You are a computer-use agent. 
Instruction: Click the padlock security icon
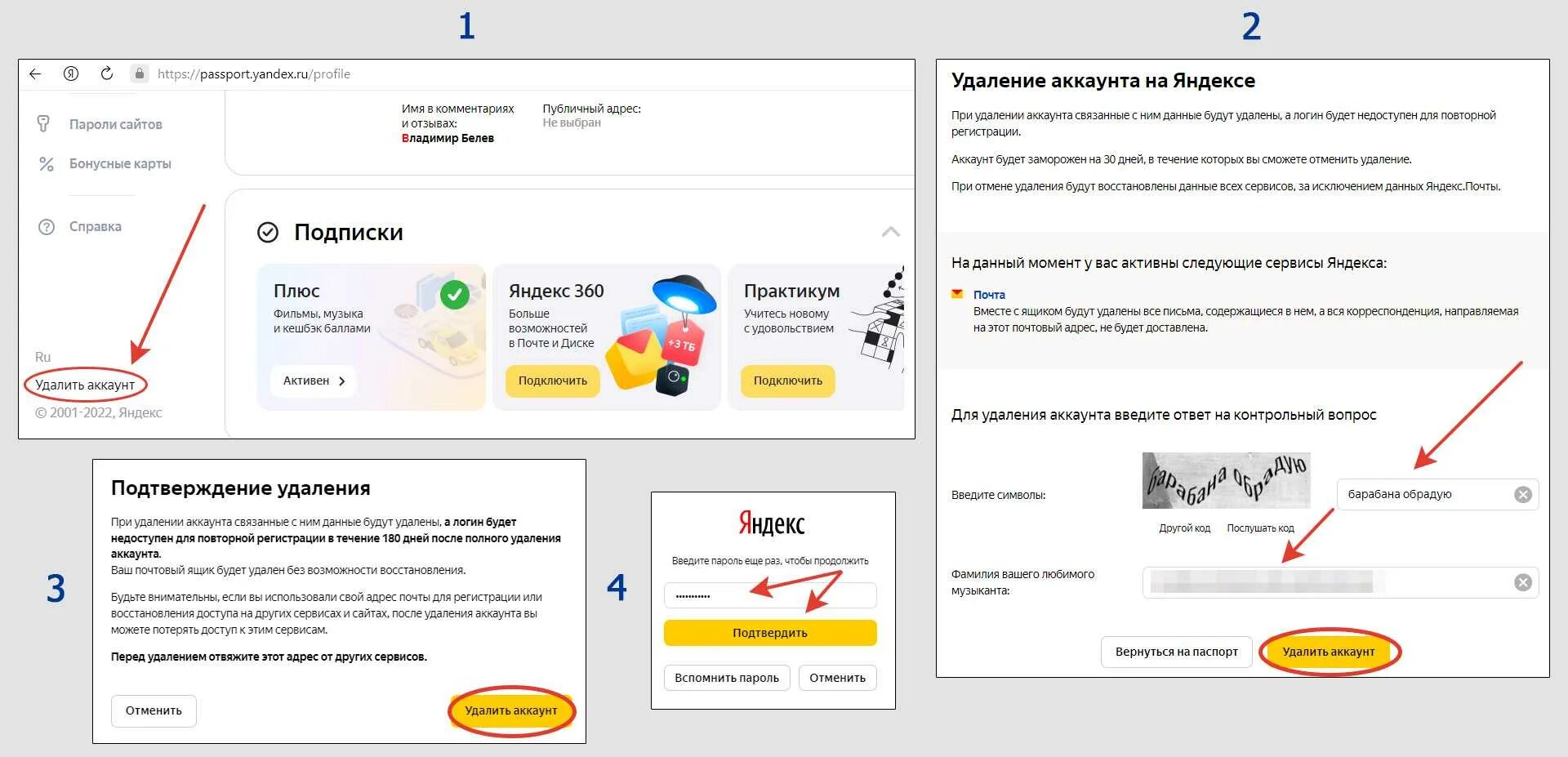(140, 73)
